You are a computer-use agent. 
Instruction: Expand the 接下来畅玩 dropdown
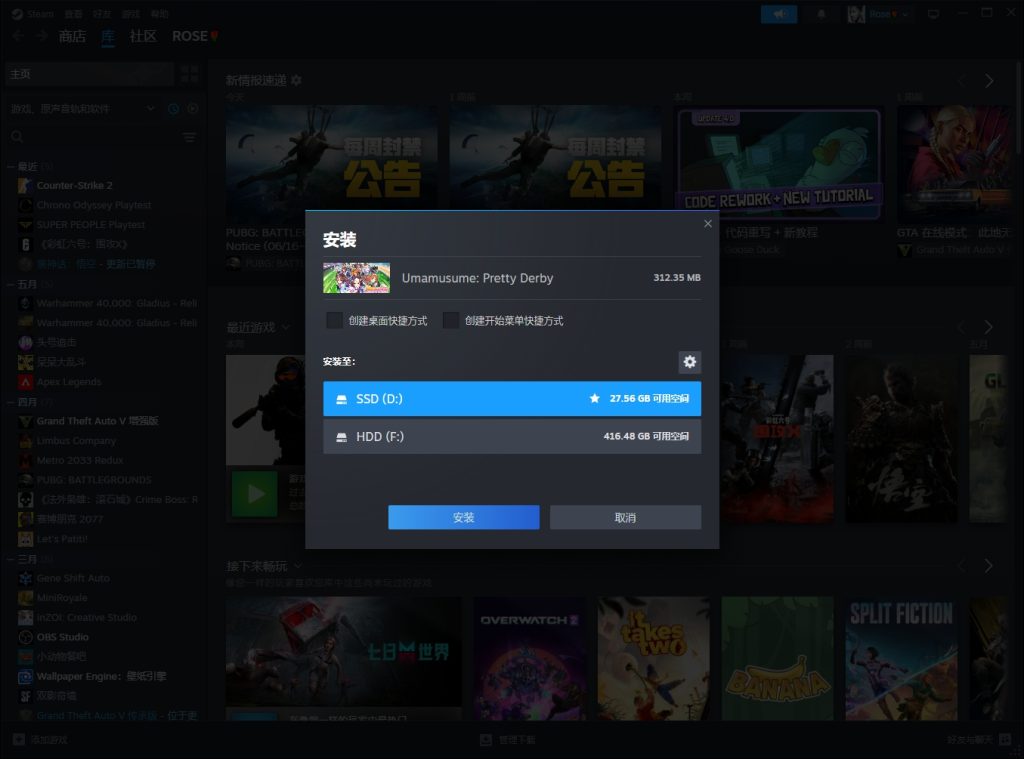click(298, 566)
